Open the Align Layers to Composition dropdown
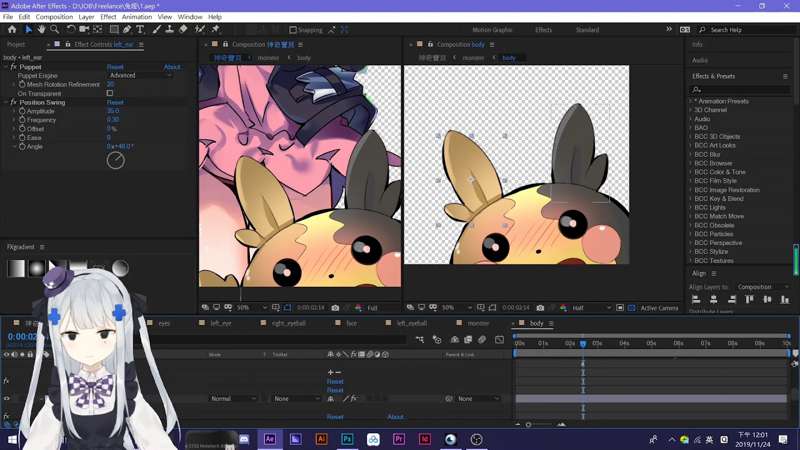Viewport: 800px width, 450px height. tap(763, 287)
